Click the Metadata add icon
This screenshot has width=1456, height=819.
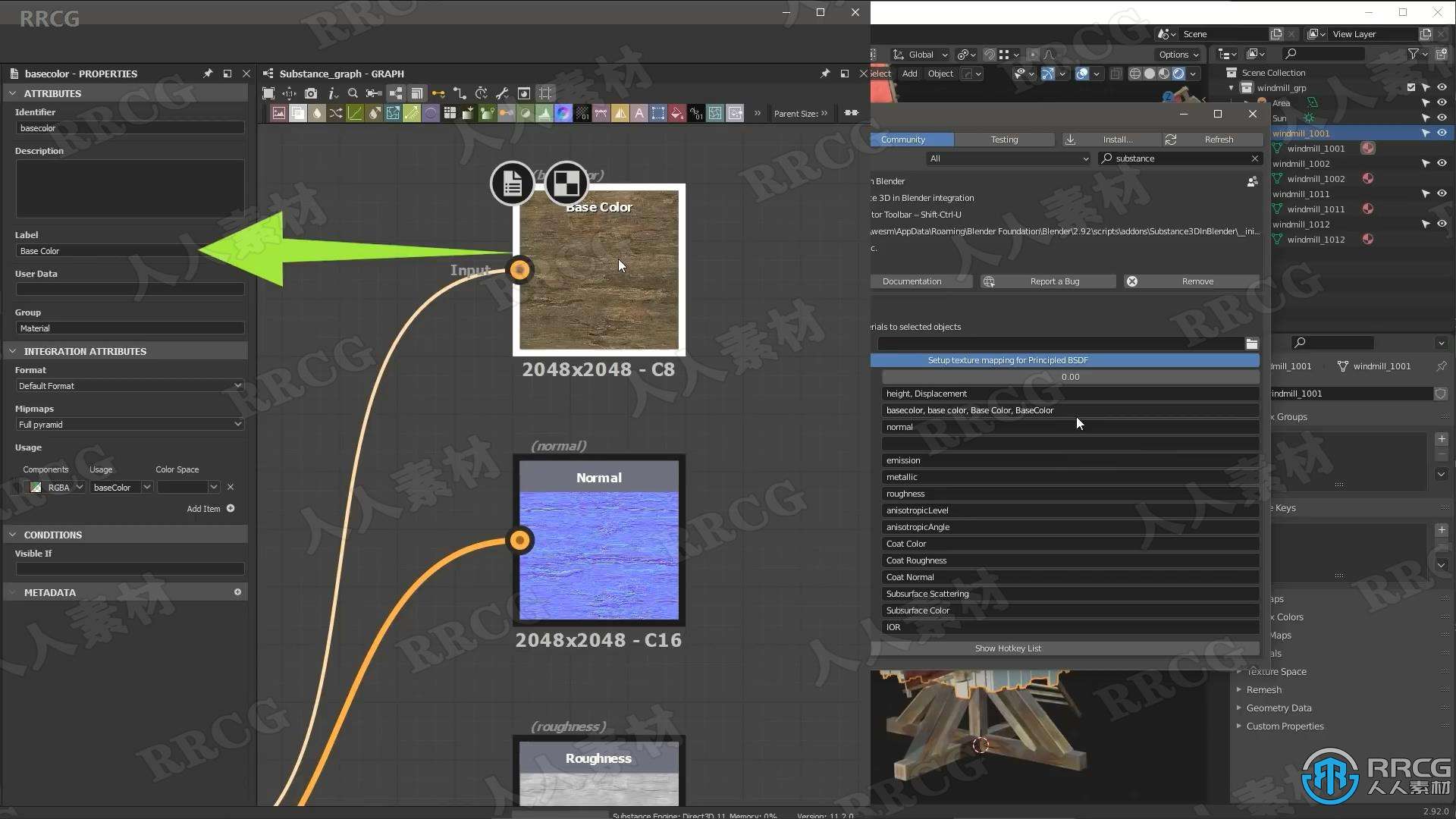coord(237,592)
